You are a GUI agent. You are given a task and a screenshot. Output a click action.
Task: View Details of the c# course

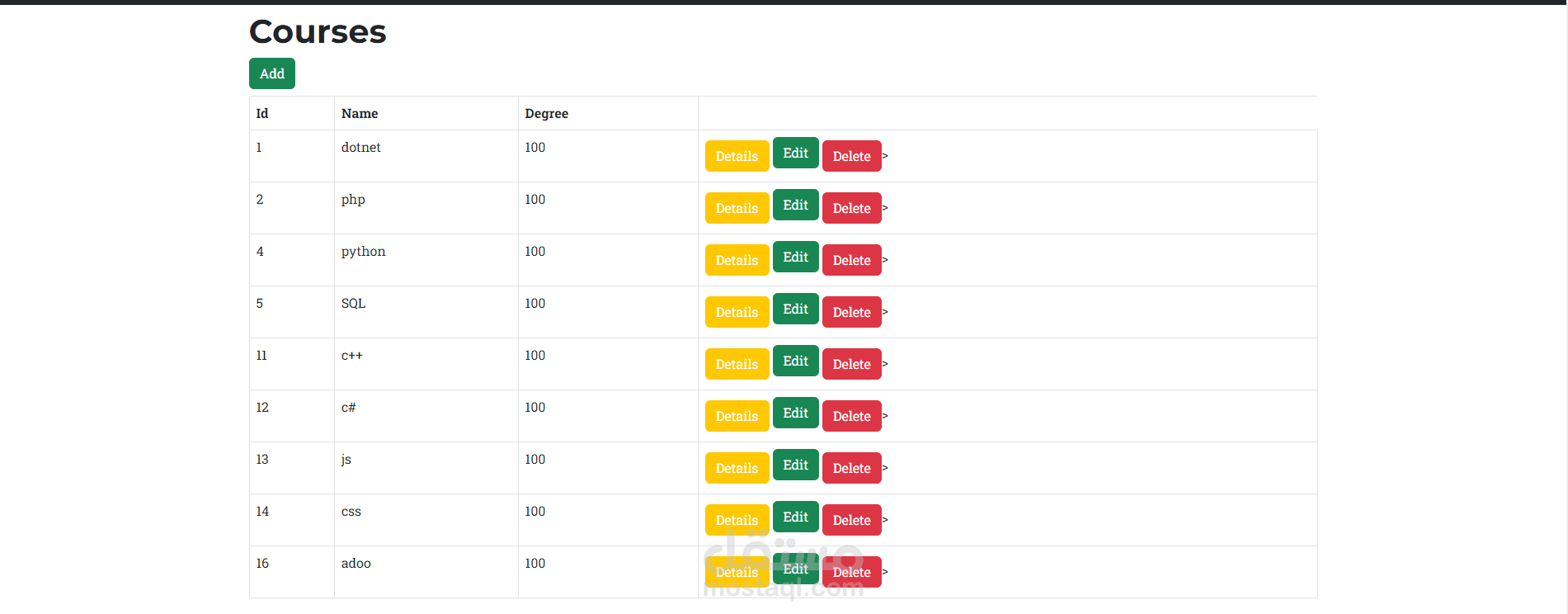[737, 416]
